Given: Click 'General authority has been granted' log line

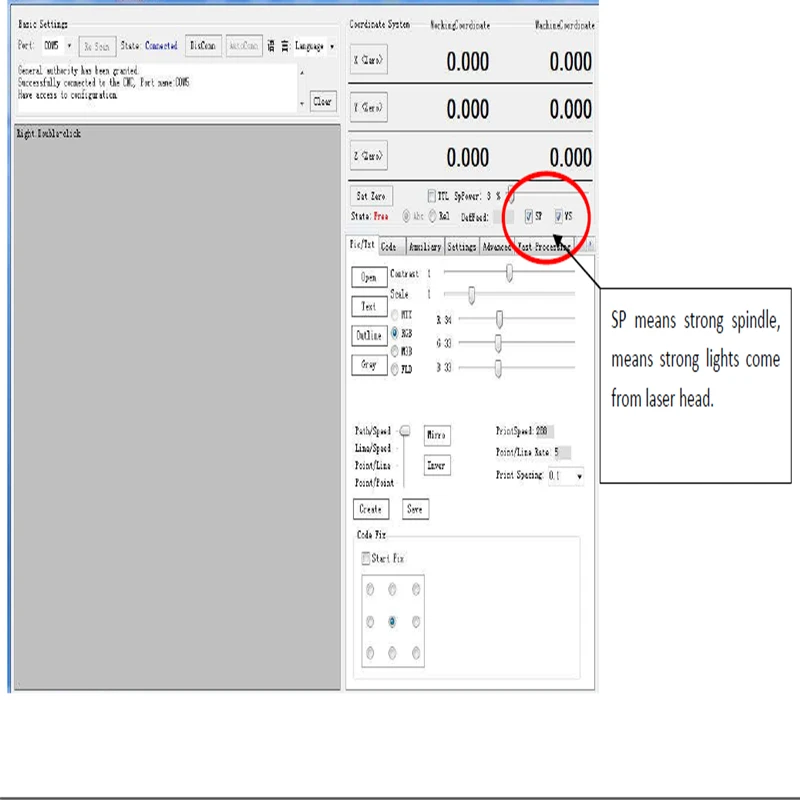Looking at the screenshot, I should [78, 70].
